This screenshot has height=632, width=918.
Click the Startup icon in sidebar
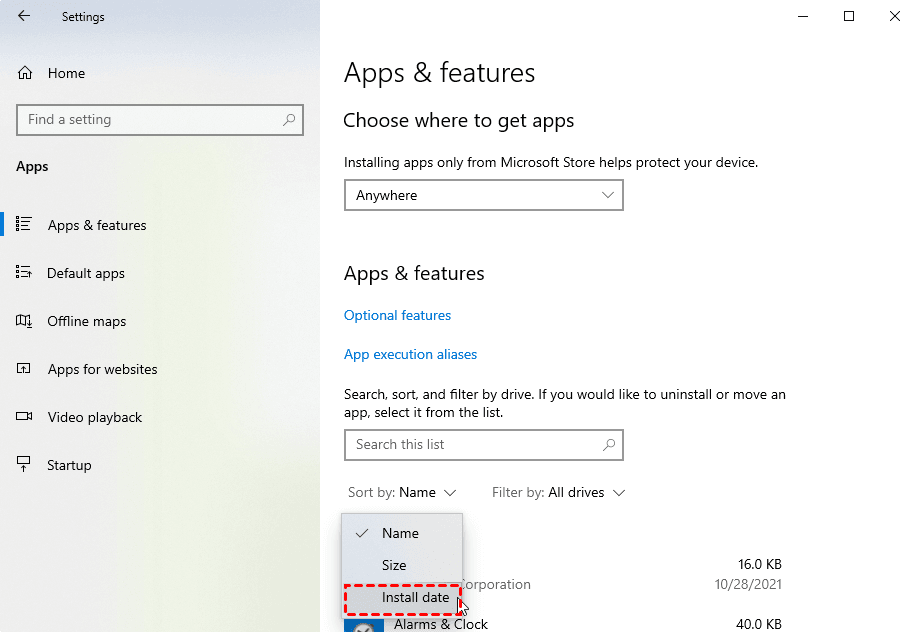coord(25,465)
